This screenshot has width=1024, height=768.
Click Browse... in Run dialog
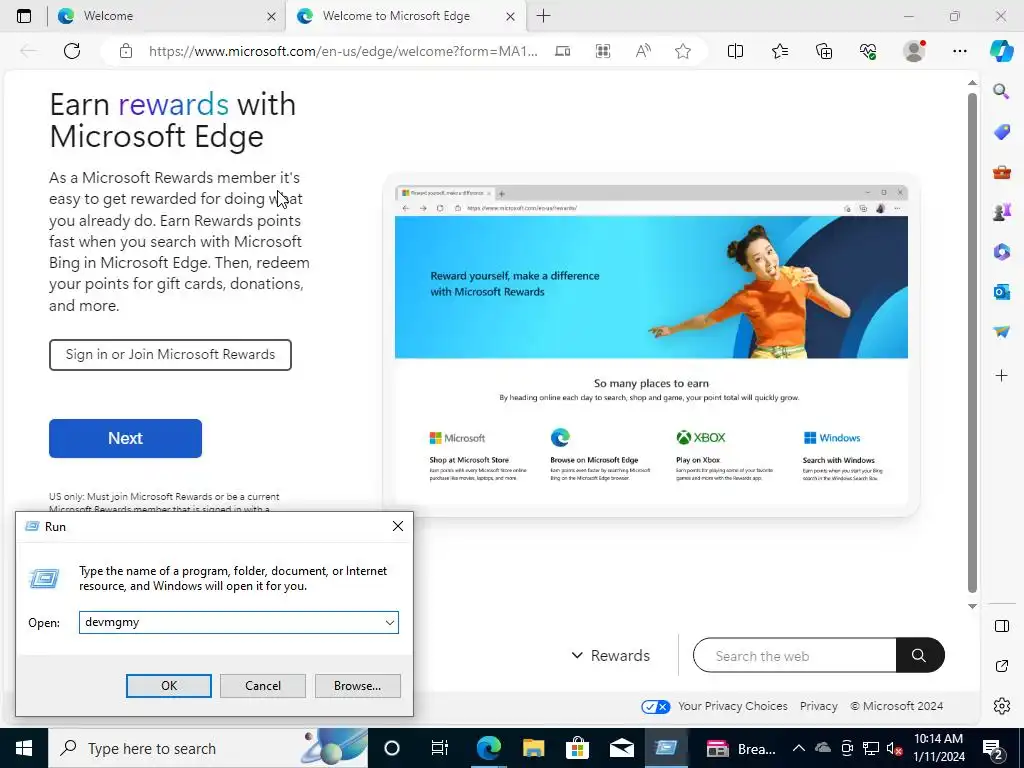coord(357,686)
